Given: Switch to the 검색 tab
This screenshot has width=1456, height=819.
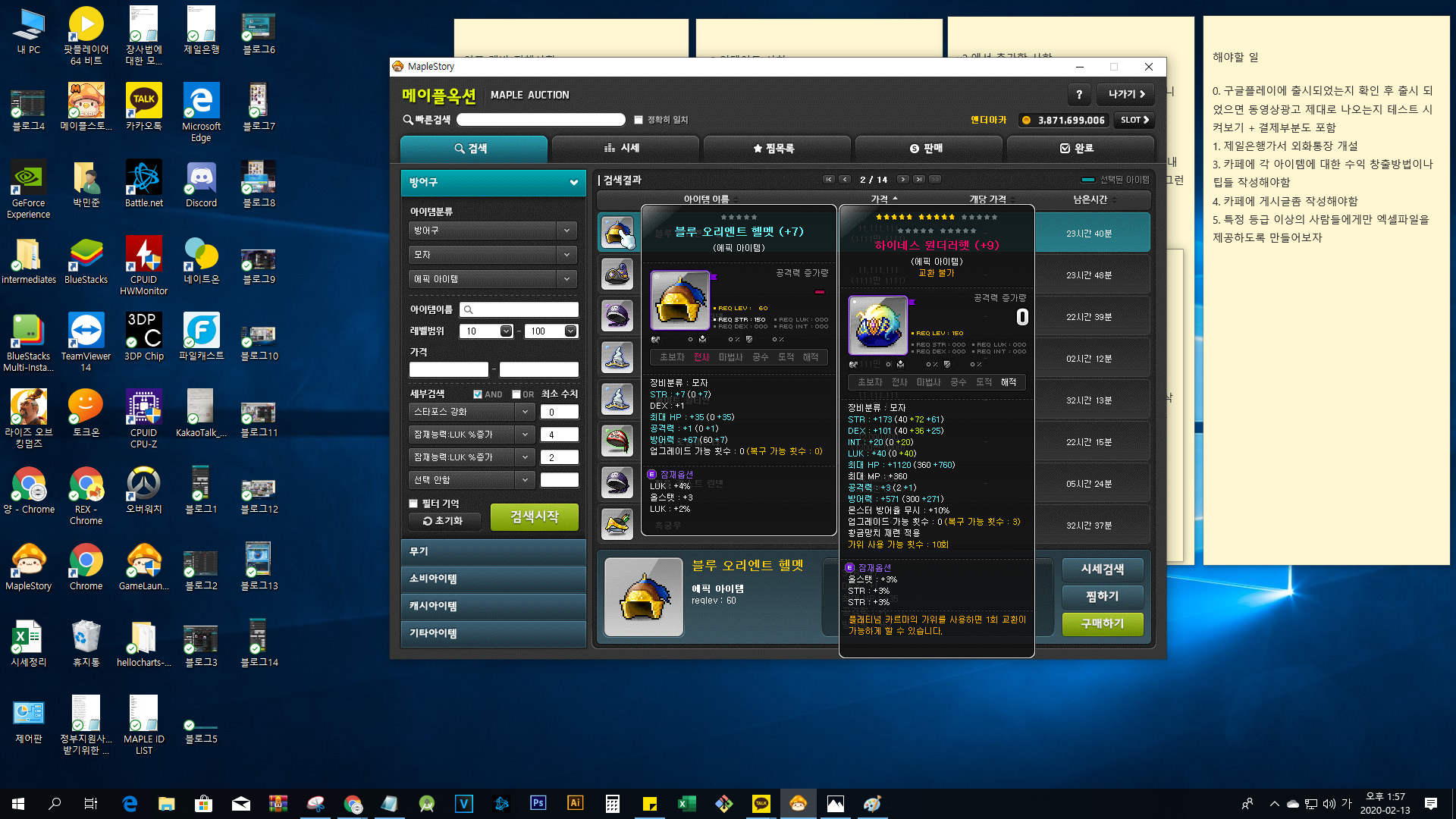Looking at the screenshot, I should point(473,149).
